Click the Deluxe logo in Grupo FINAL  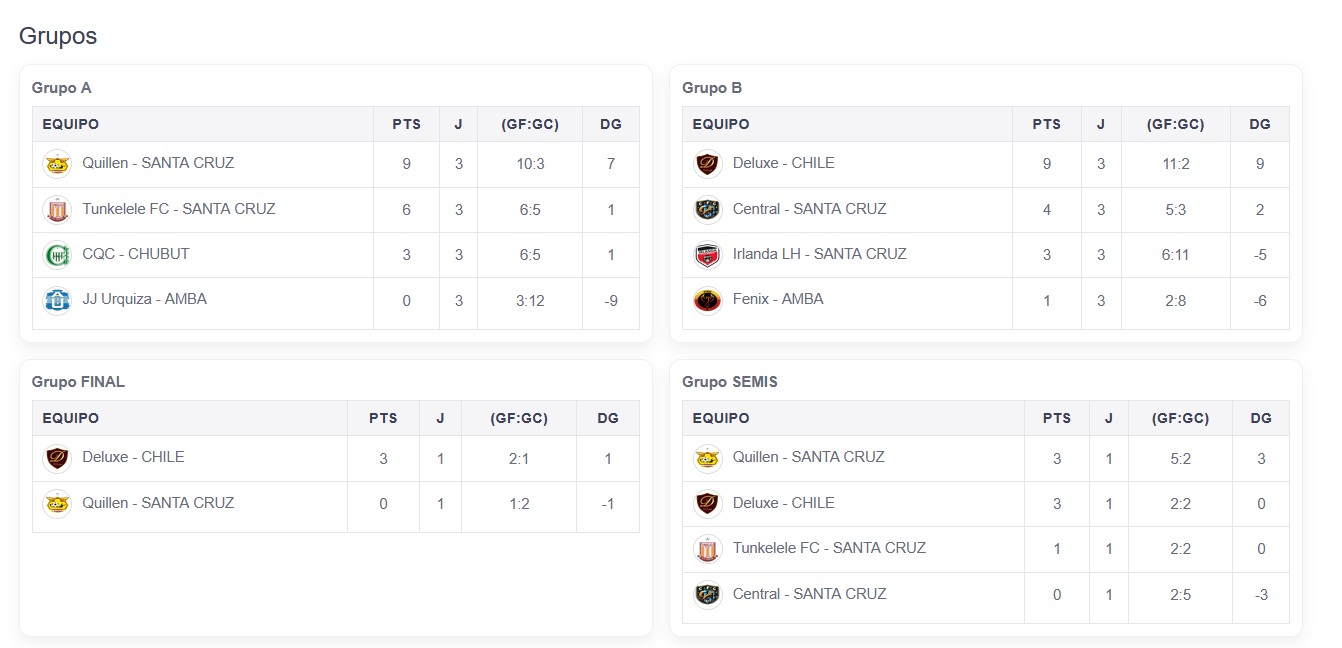[x=58, y=458]
